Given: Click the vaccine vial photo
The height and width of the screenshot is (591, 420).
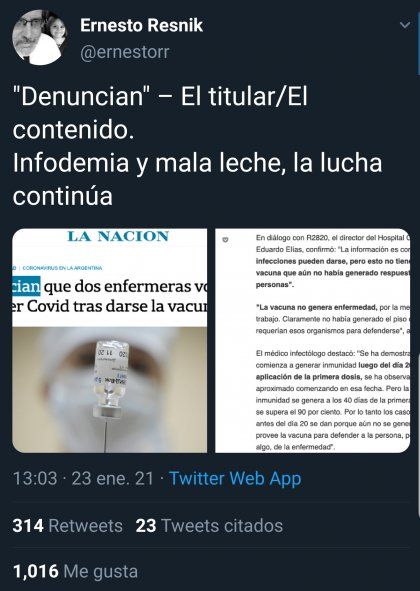Looking at the screenshot, I should coord(110,390).
